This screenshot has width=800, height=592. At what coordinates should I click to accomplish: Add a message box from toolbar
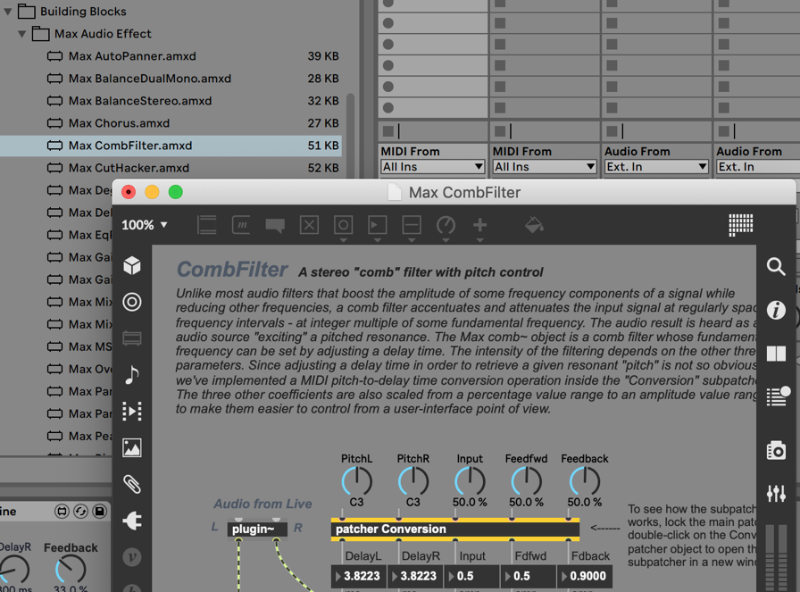[x=241, y=225]
